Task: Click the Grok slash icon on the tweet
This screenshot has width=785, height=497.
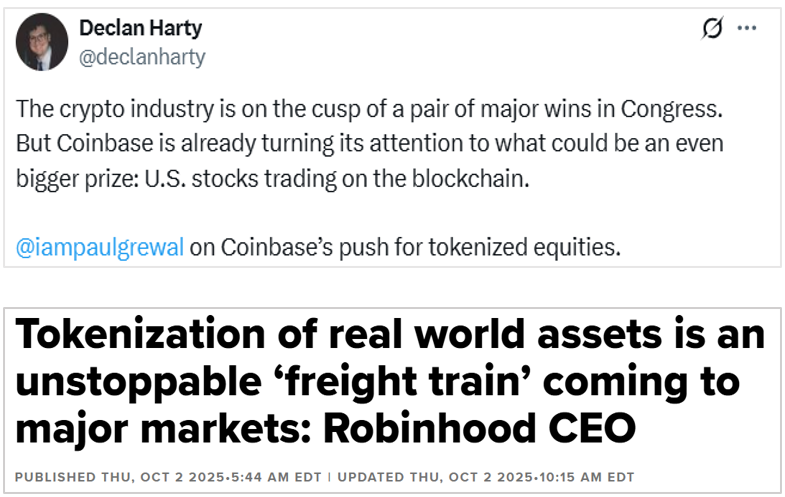Action: [x=712, y=30]
